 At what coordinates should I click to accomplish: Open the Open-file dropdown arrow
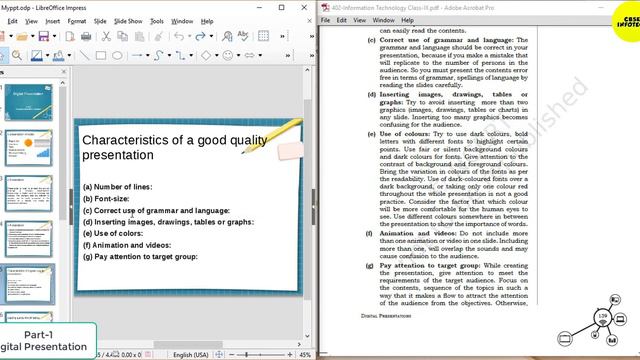(33, 36)
